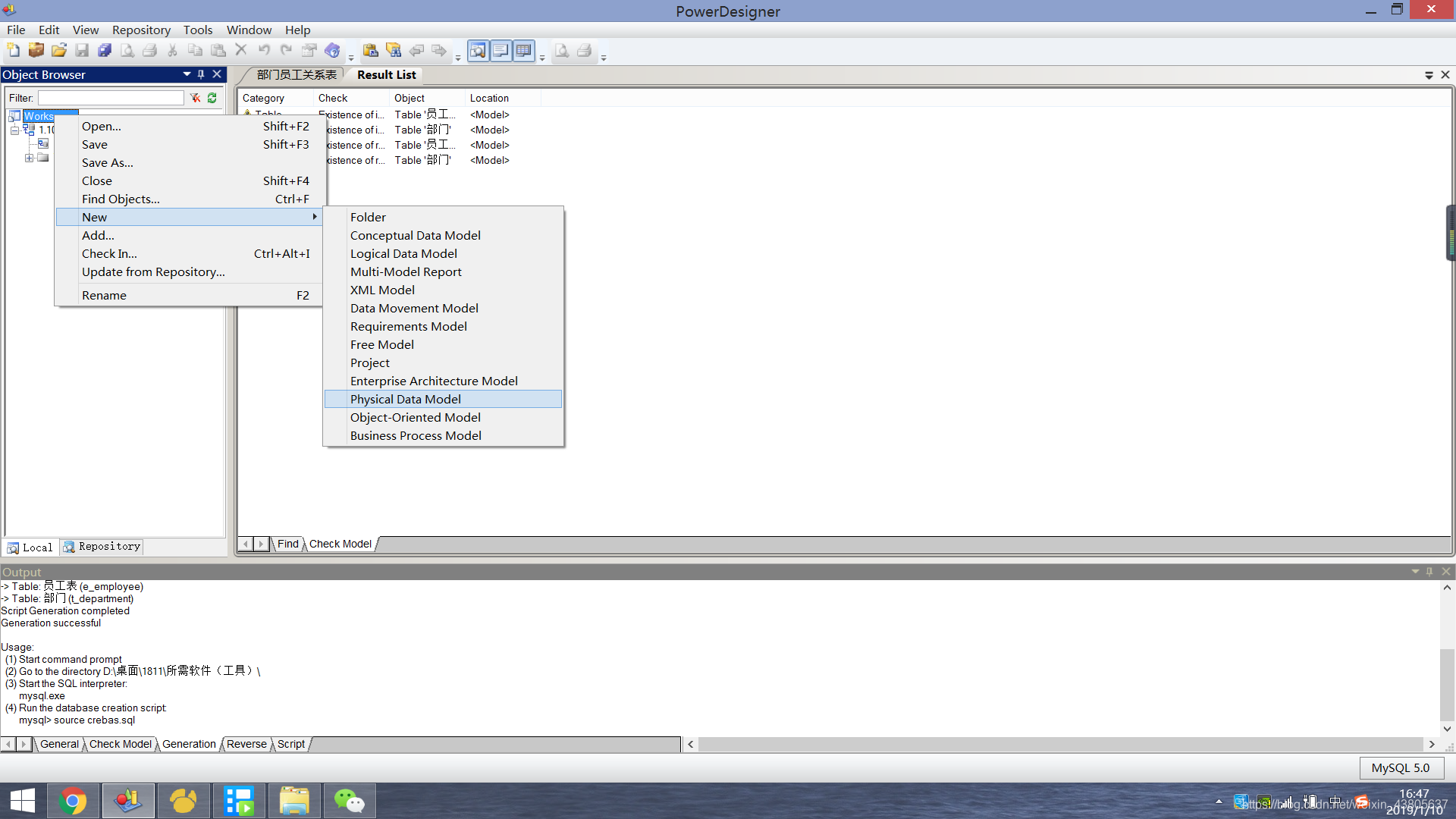Open File Explorer from the taskbar
Viewport: 1456px width, 819px height.
tap(294, 801)
